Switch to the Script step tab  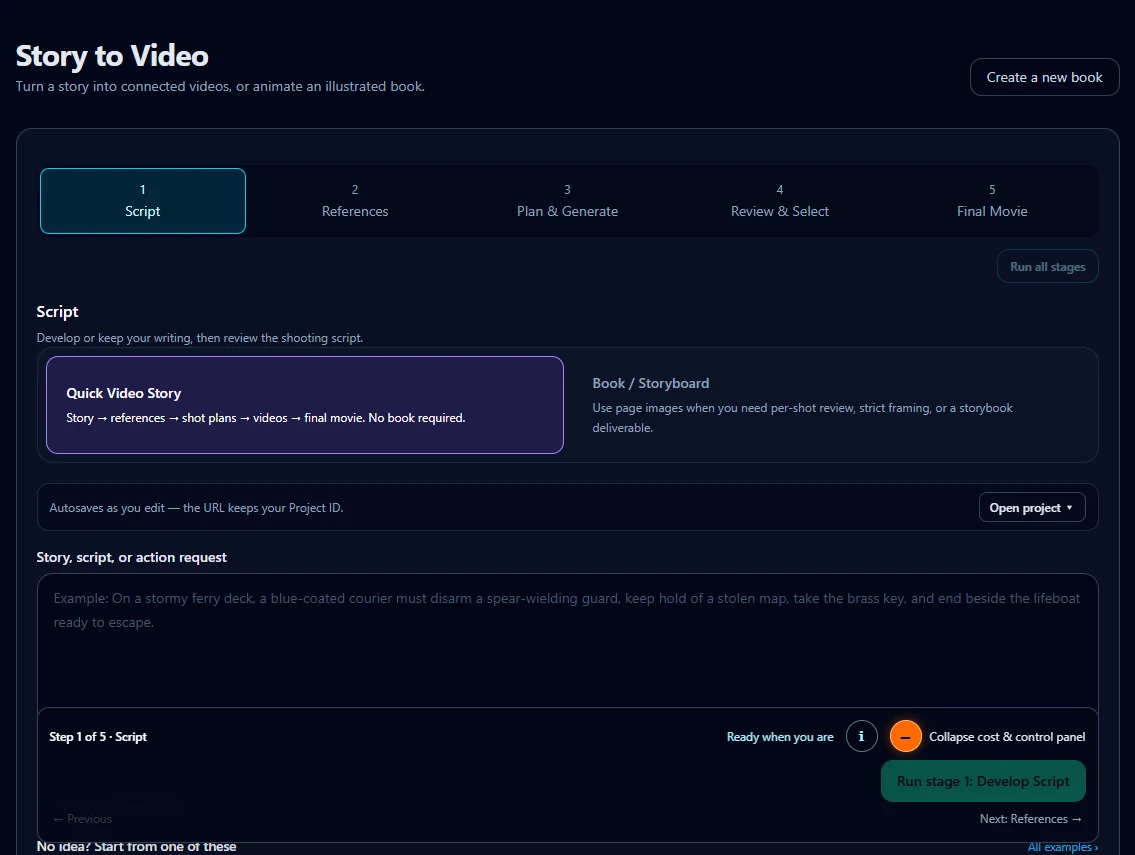tap(143, 201)
